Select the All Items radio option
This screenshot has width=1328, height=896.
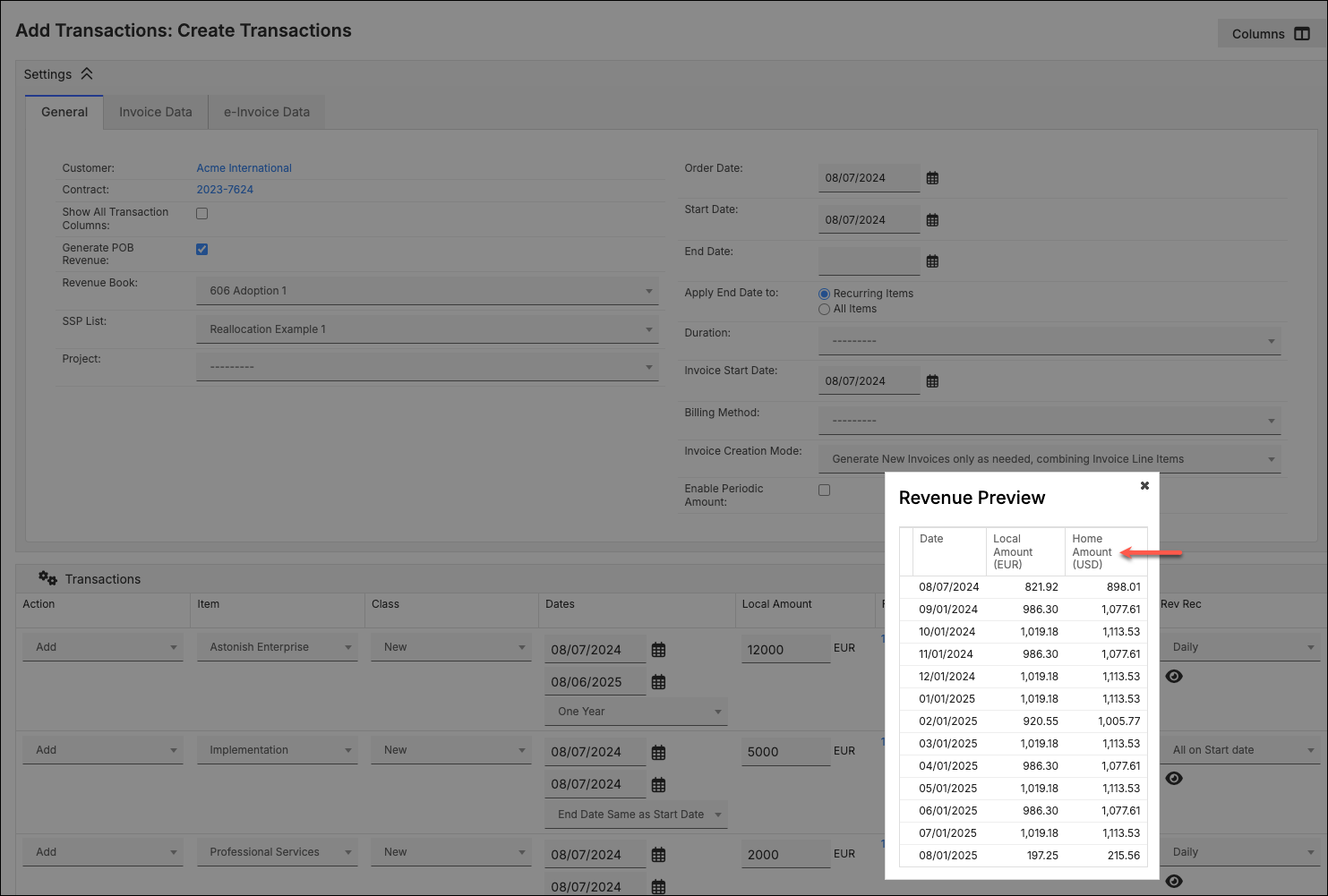tap(825, 309)
